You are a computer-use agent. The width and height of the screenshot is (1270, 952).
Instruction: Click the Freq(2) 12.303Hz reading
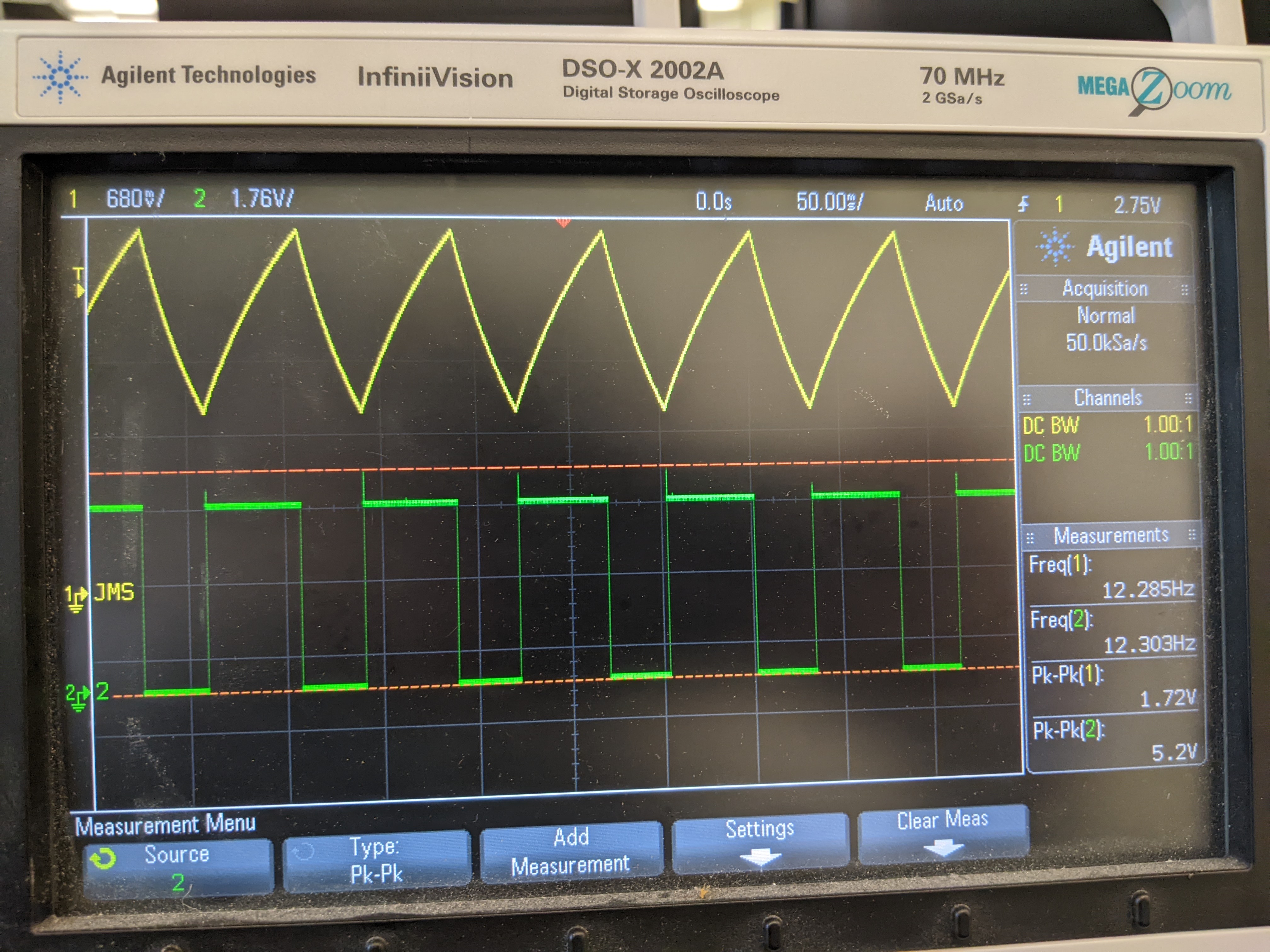pos(1113,632)
